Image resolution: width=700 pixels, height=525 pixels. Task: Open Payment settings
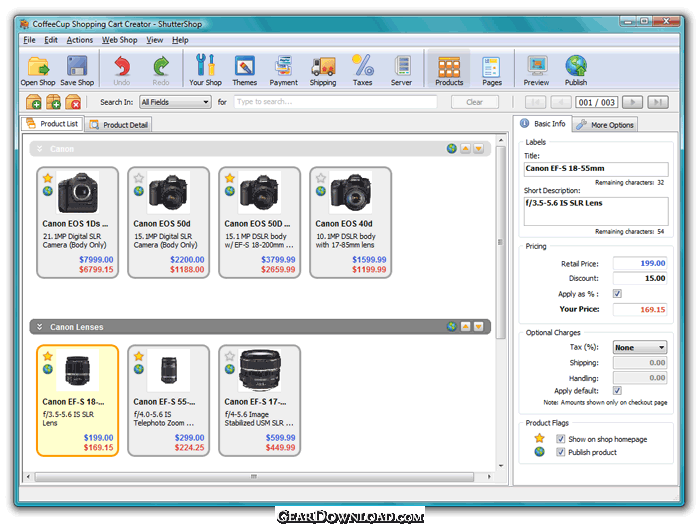(x=283, y=70)
